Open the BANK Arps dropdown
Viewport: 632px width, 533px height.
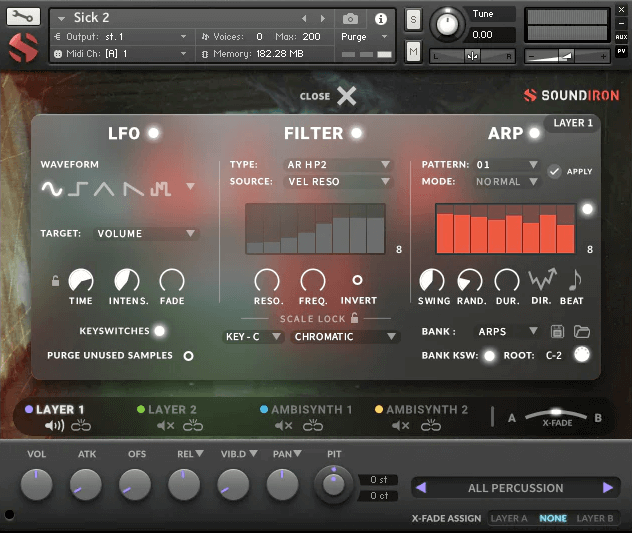(508, 331)
